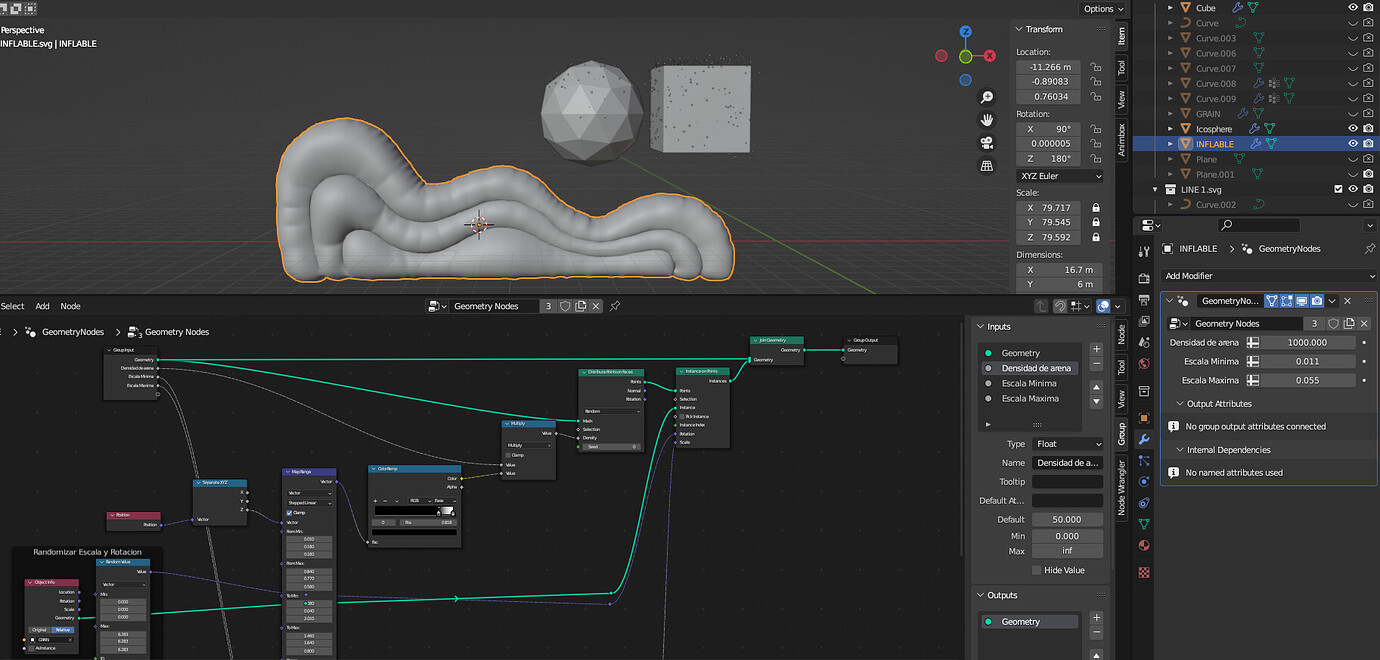Viewport: 1380px width, 660px height.
Task: Click the Name input field showing Densidad
Action: coord(1067,462)
